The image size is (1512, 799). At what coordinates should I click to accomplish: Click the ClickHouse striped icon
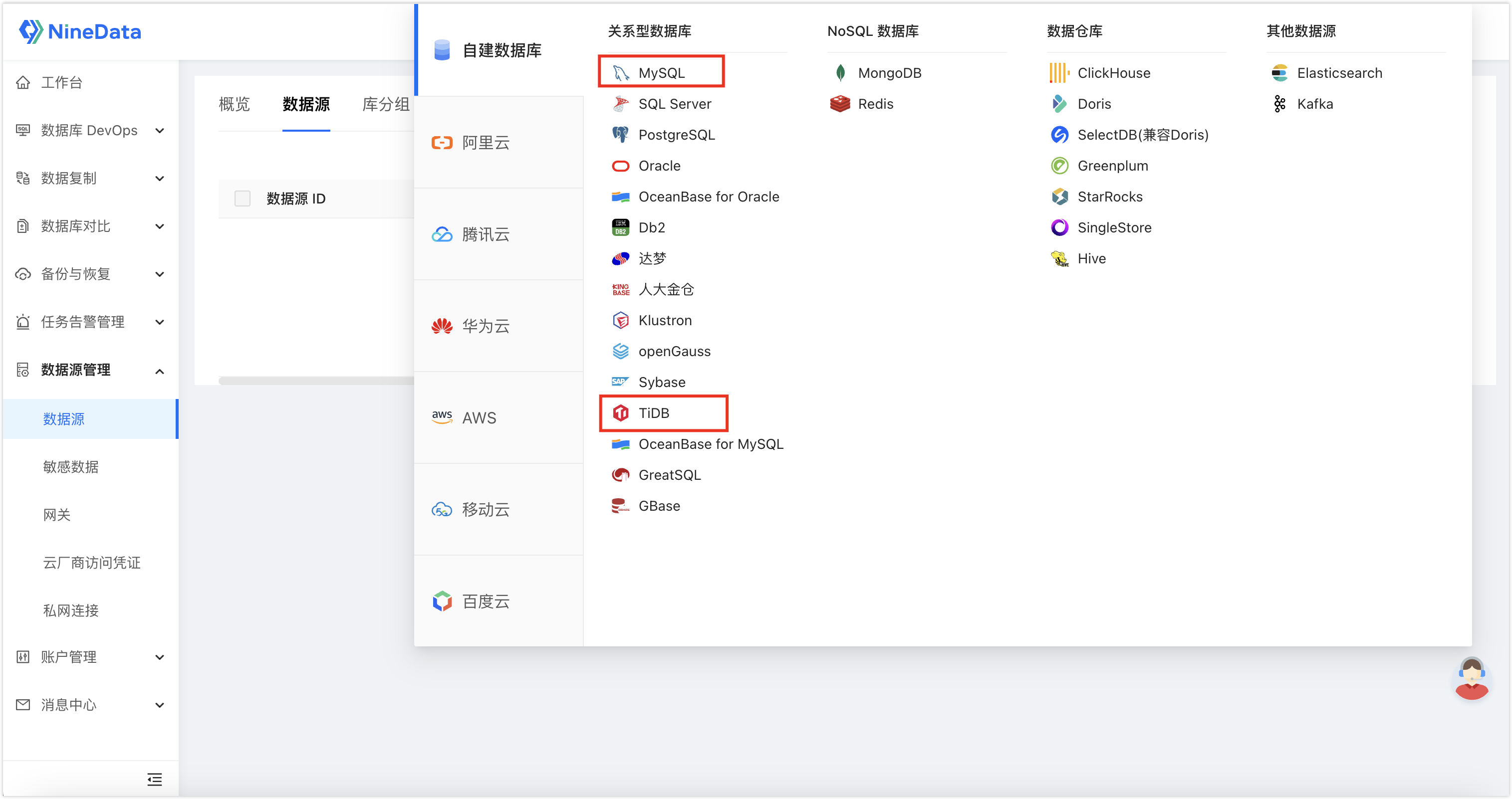[x=1059, y=73]
